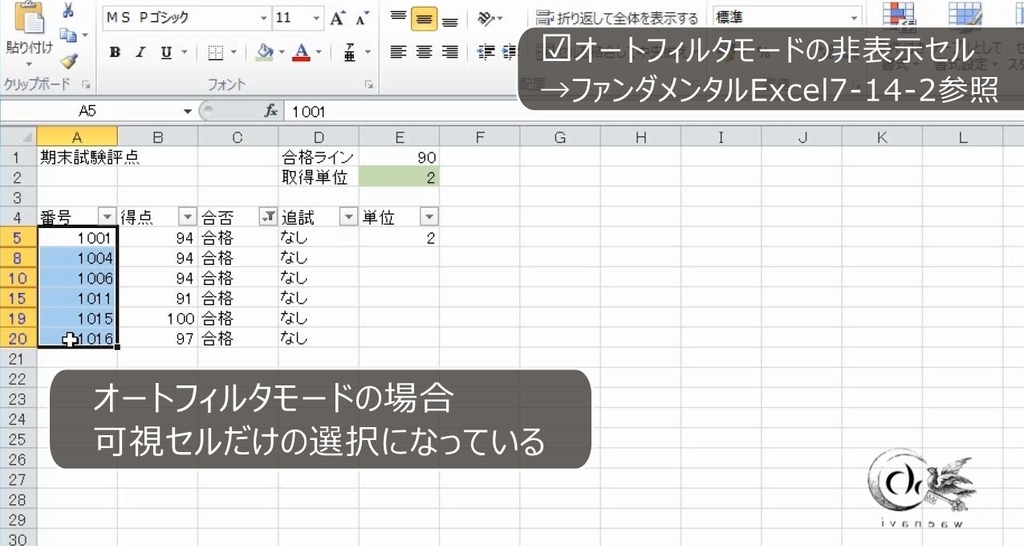Toggle Align Text Left

click(398, 52)
